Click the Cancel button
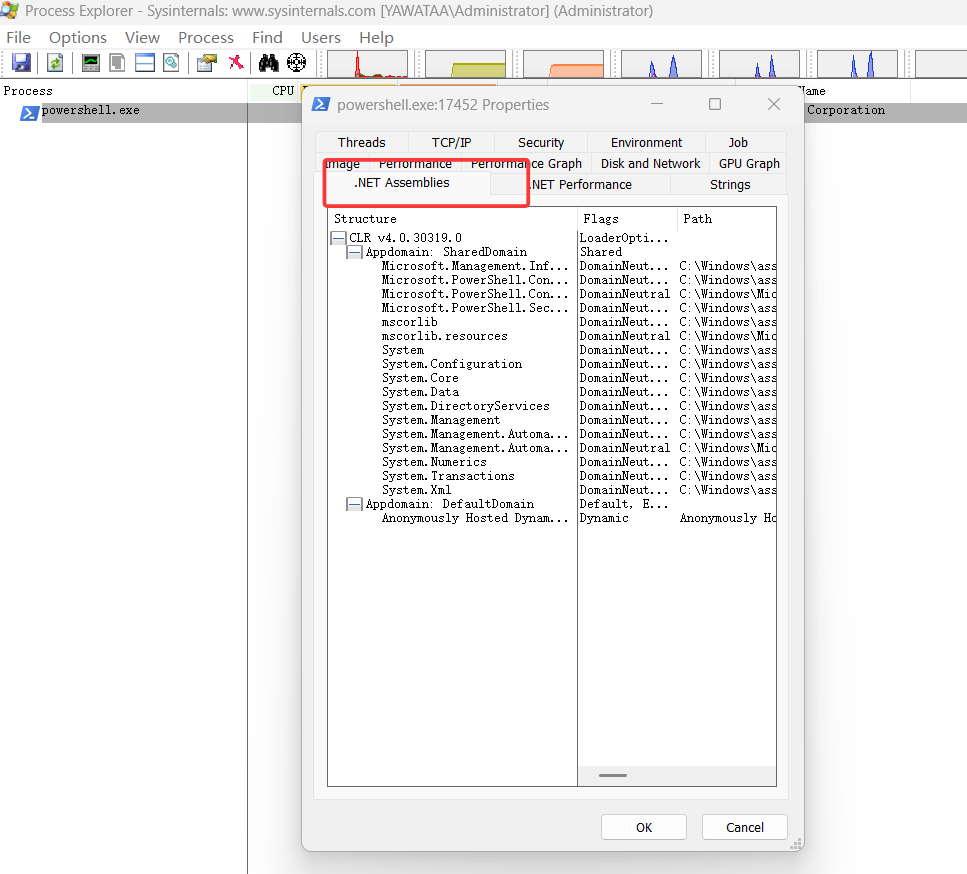The height and width of the screenshot is (874, 967). click(744, 827)
